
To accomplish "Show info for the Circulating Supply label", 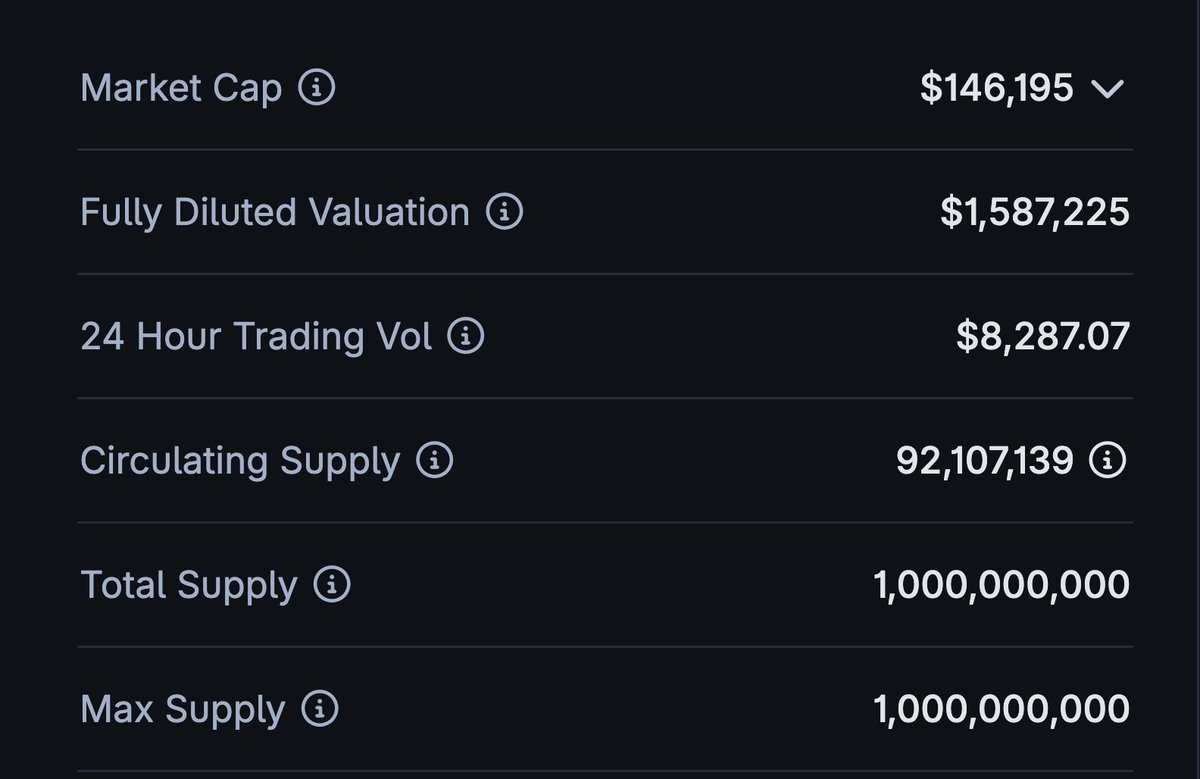I will point(434,460).
